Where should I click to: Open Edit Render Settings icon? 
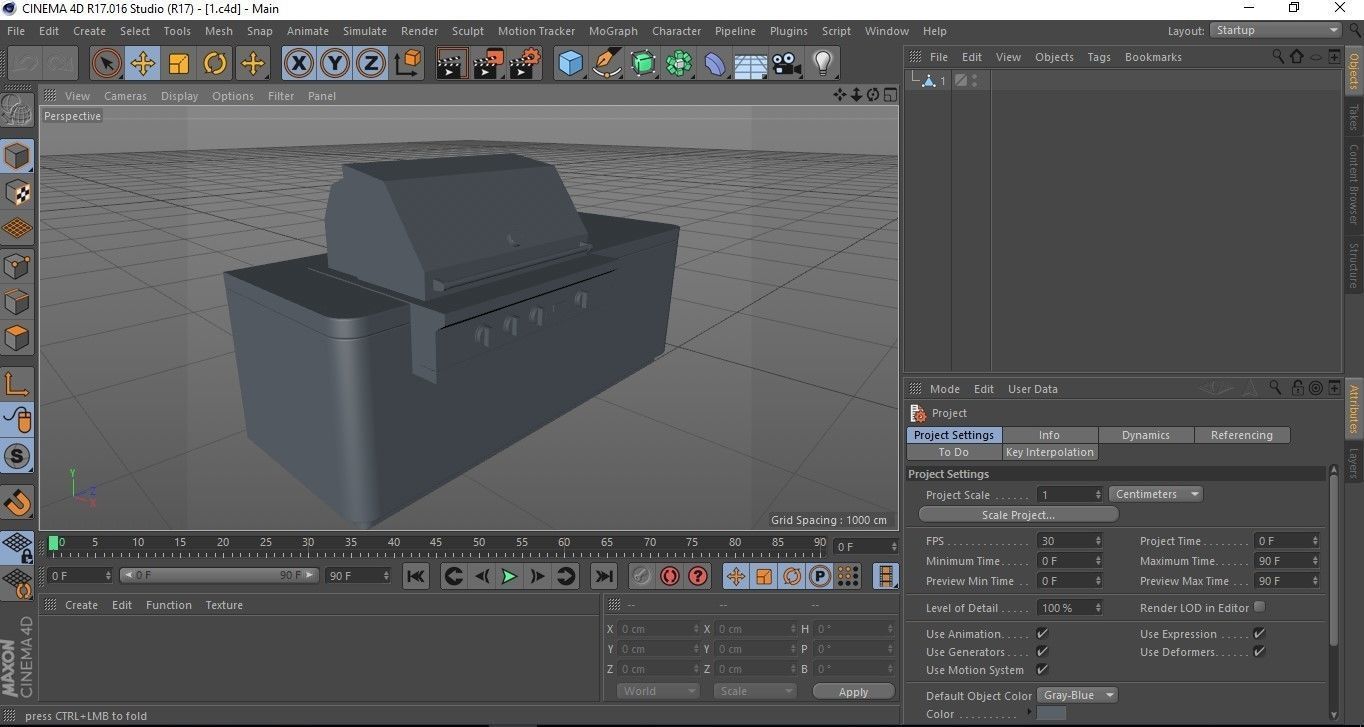click(x=524, y=64)
